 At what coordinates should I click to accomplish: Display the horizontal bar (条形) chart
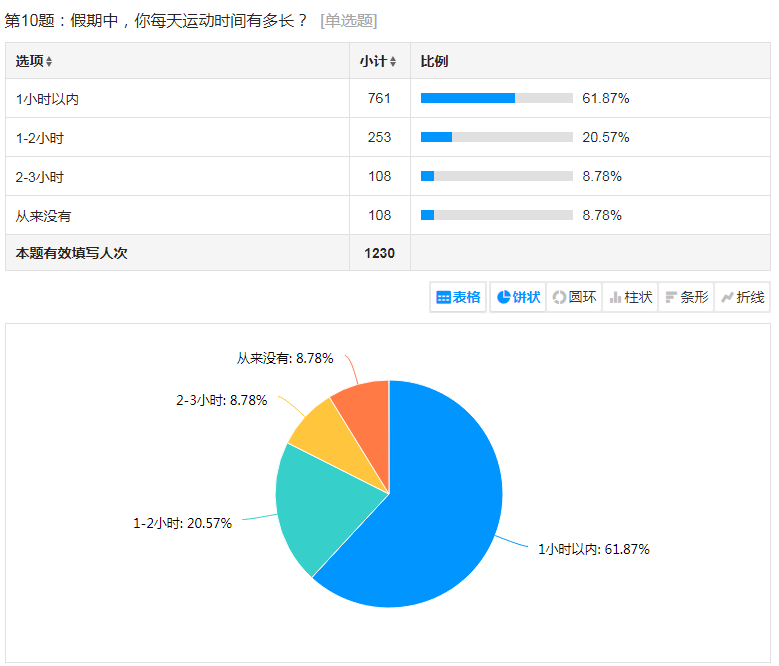point(686,297)
